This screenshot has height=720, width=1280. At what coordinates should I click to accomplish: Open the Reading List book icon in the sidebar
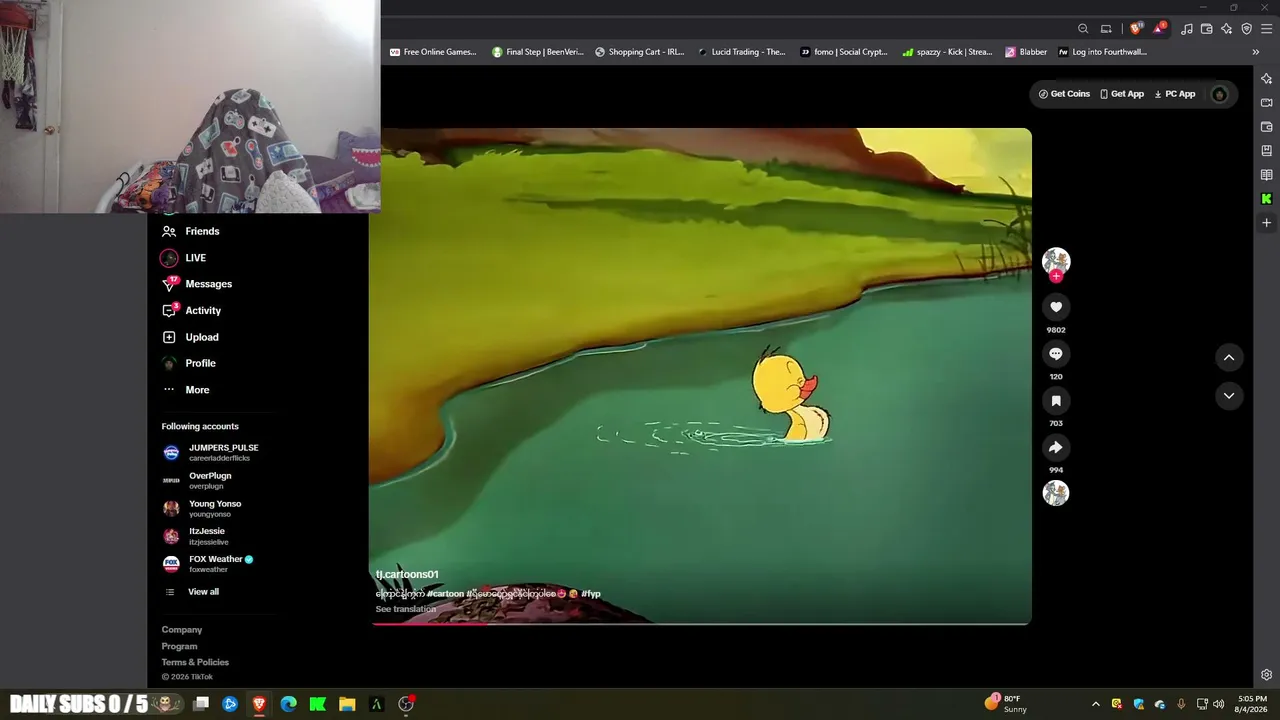click(x=1267, y=175)
